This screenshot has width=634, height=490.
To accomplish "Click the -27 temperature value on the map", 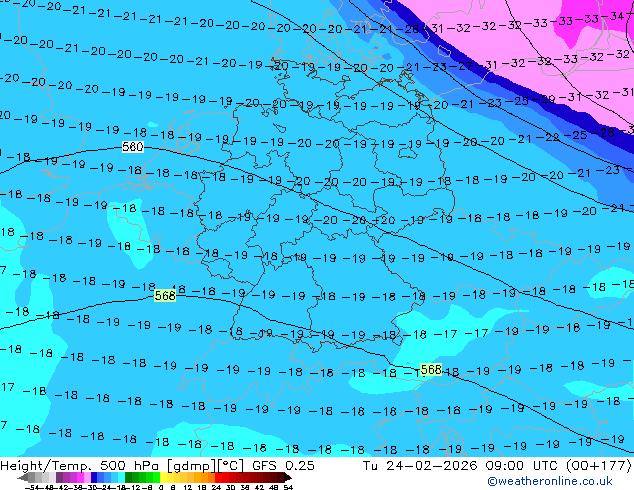I will 461,65.
